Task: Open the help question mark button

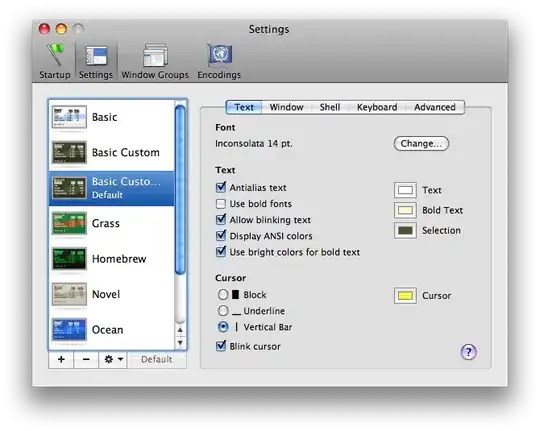Action: tap(468, 352)
